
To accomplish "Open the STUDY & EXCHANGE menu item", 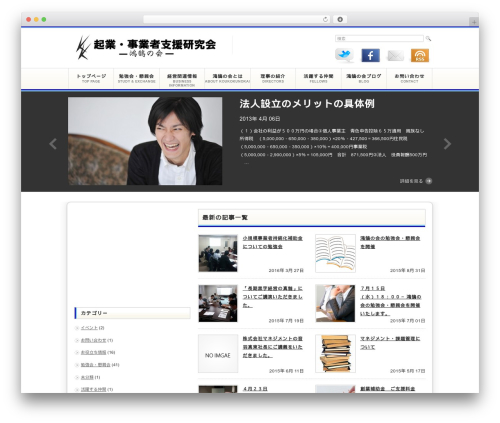I will 137,78.
